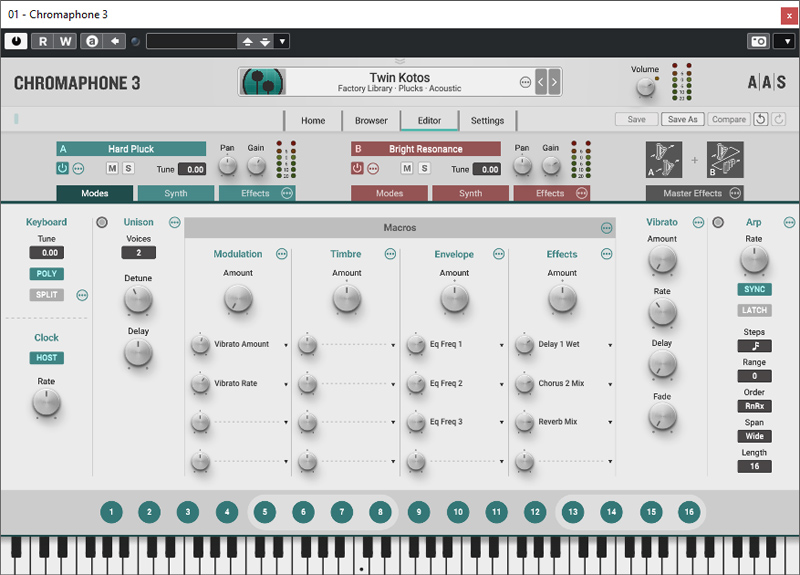Viewport: 800px width, 575px height.
Task: Open the Master Effects options menu
Action: coord(735,193)
